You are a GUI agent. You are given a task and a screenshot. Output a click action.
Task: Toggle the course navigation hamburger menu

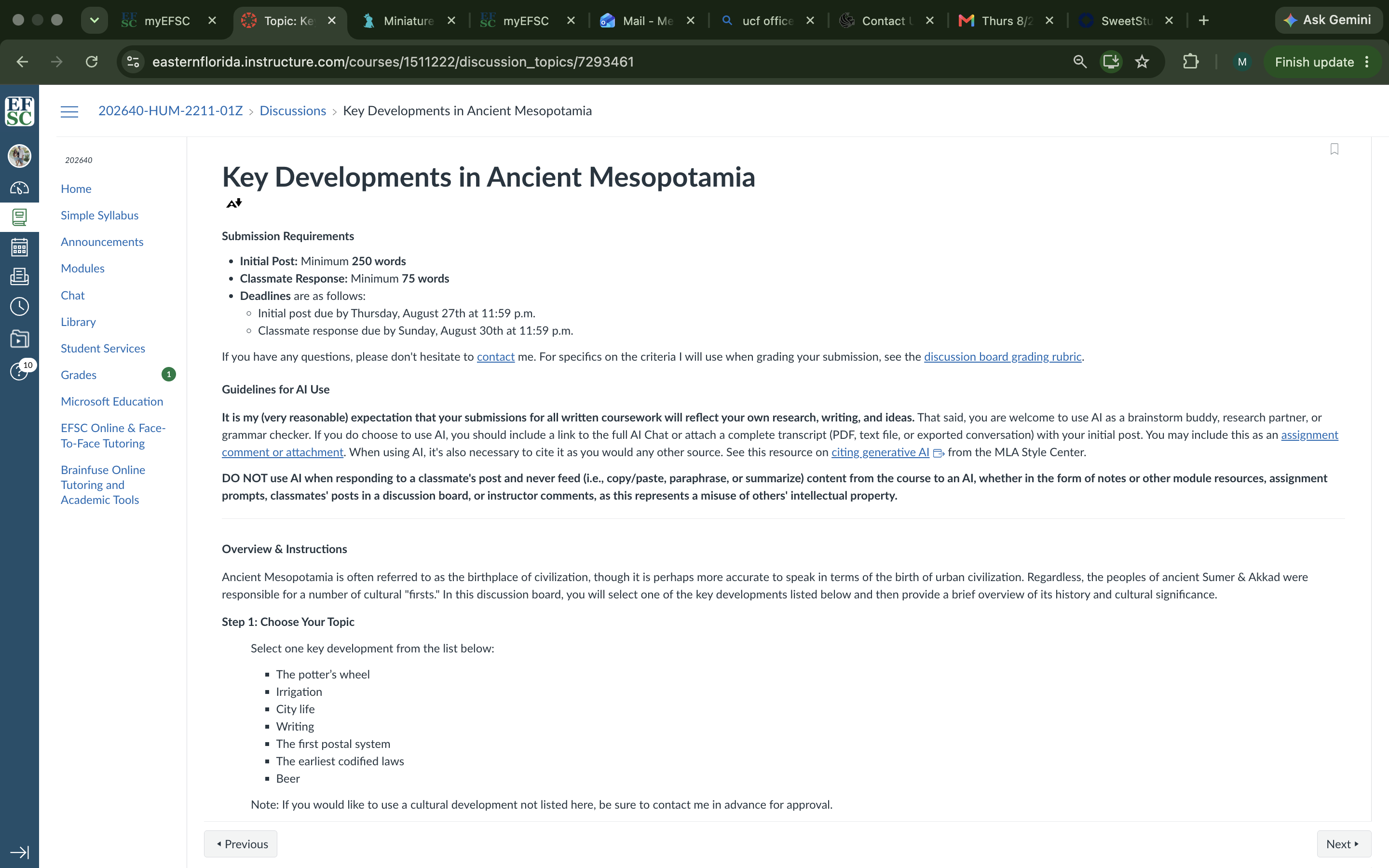[69, 111]
